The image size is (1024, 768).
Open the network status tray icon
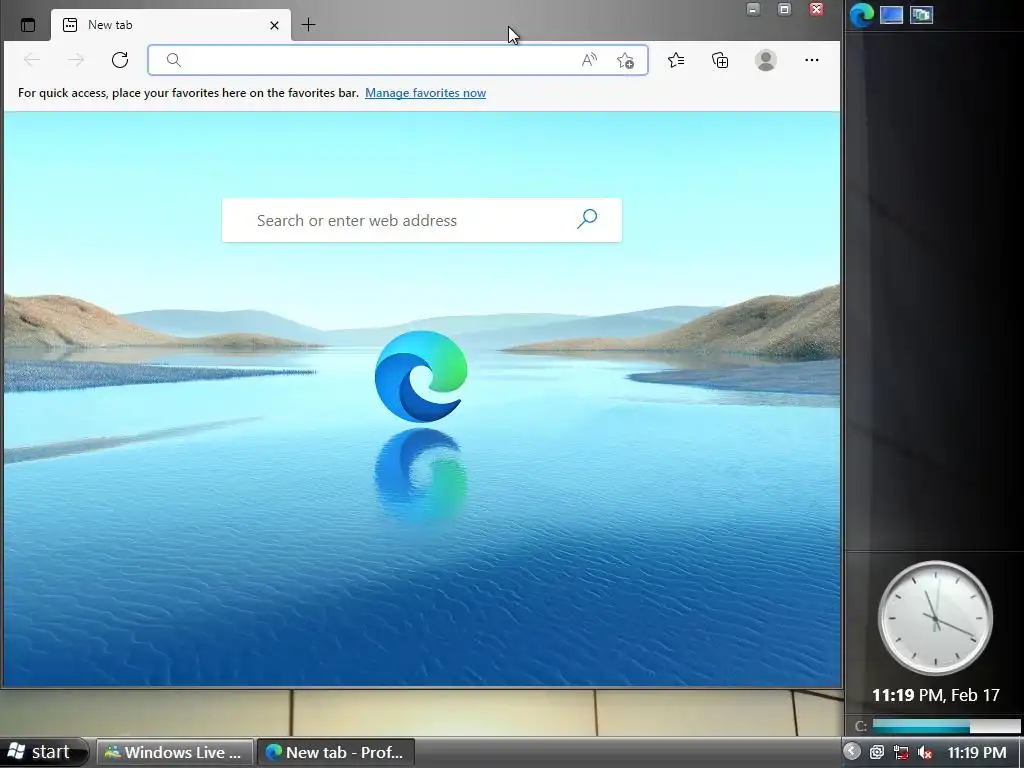pos(901,752)
